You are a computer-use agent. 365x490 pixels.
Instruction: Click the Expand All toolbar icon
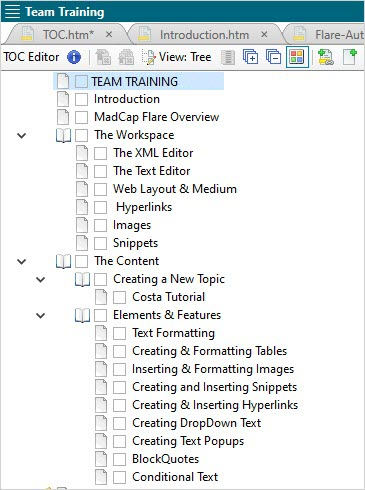coord(250,57)
